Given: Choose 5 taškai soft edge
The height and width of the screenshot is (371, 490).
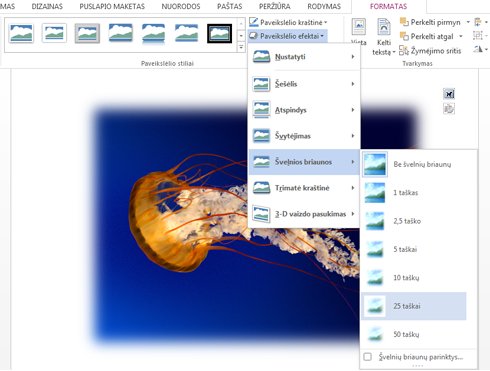Looking at the screenshot, I should (414, 249).
